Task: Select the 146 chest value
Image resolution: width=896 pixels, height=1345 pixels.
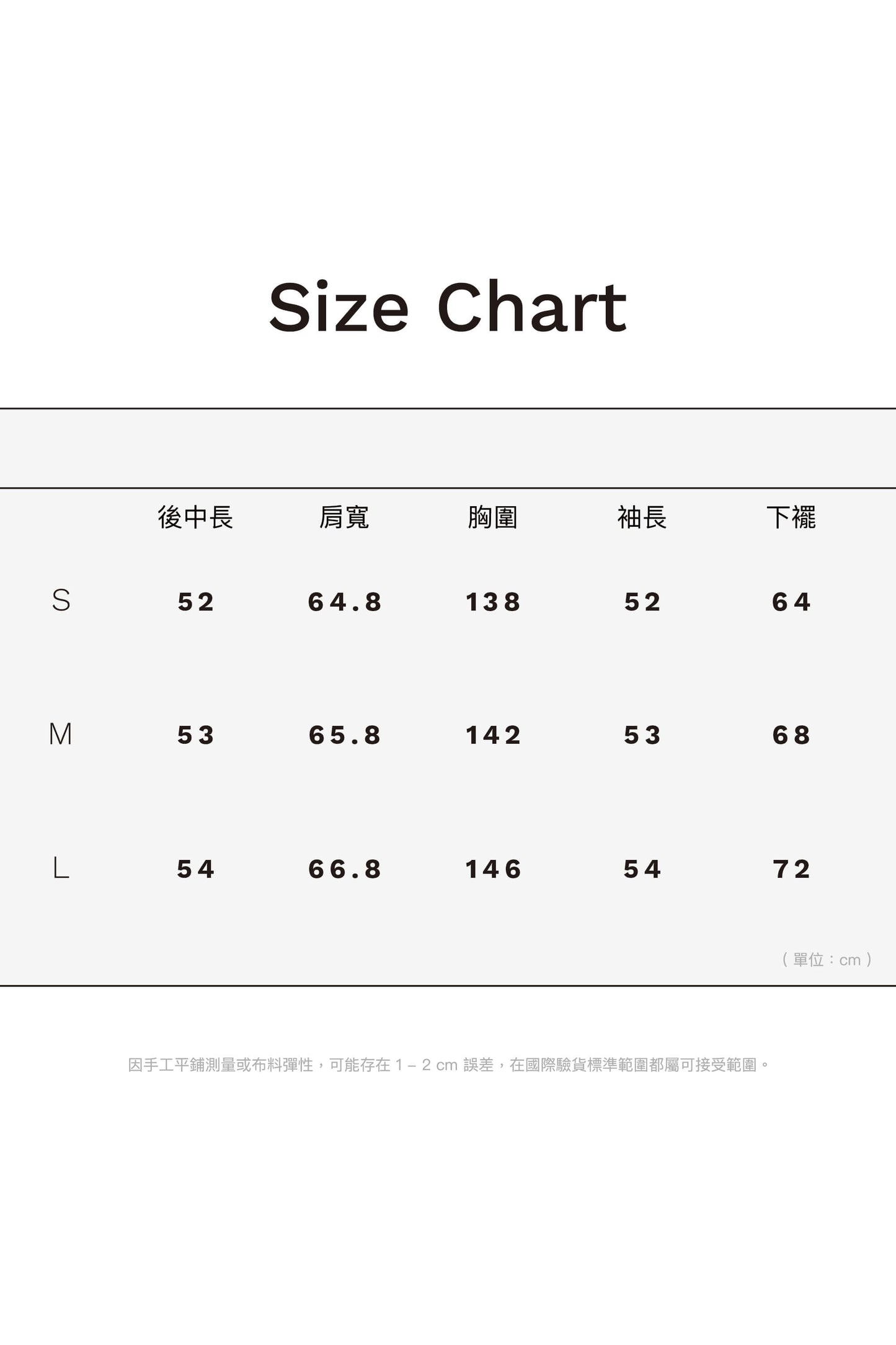Action: coord(493,870)
